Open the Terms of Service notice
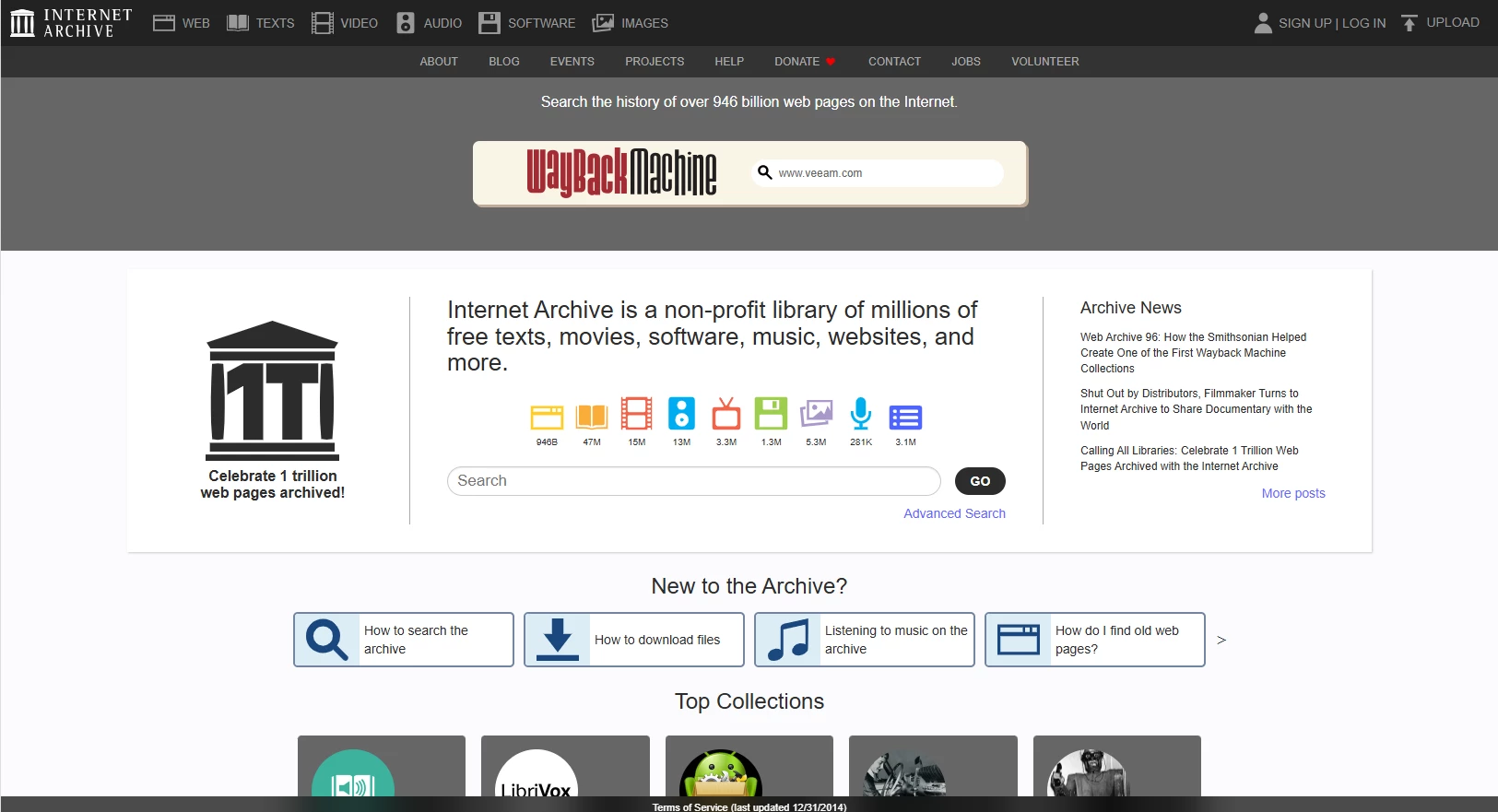Screen dimensions: 1498x812 (x=749, y=806)
